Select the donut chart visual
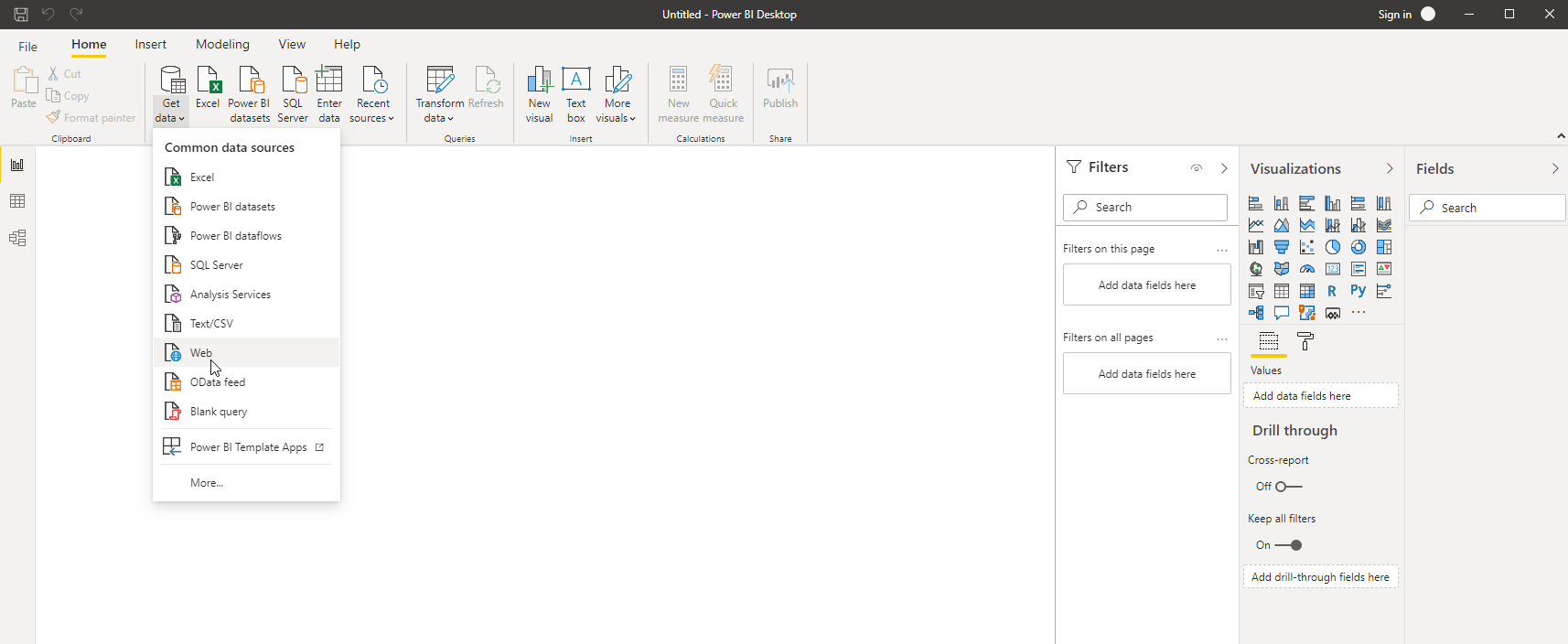The image size is (1568, 644). [x=1359, y=247]
